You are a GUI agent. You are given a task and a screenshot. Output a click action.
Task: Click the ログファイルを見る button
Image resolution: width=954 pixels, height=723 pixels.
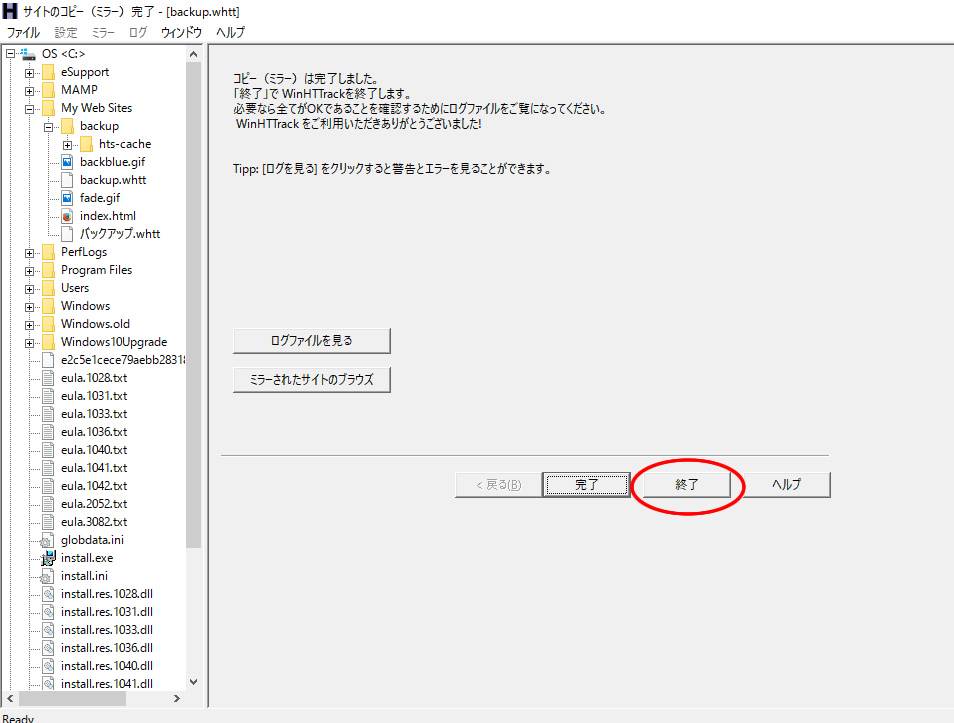click(311, 341)
